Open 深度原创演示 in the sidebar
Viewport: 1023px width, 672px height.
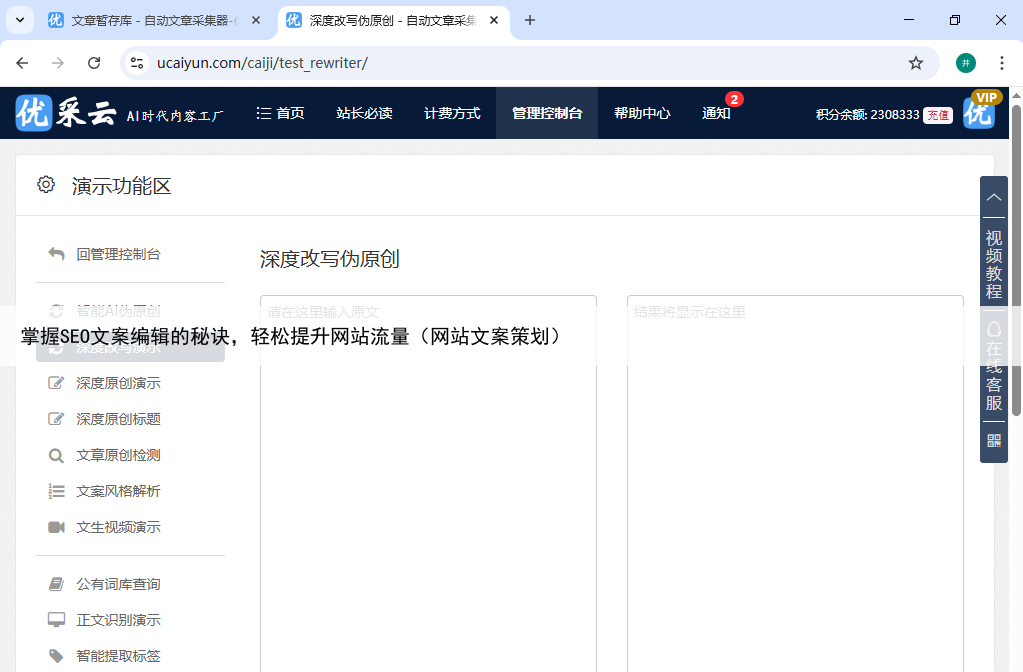118,383
